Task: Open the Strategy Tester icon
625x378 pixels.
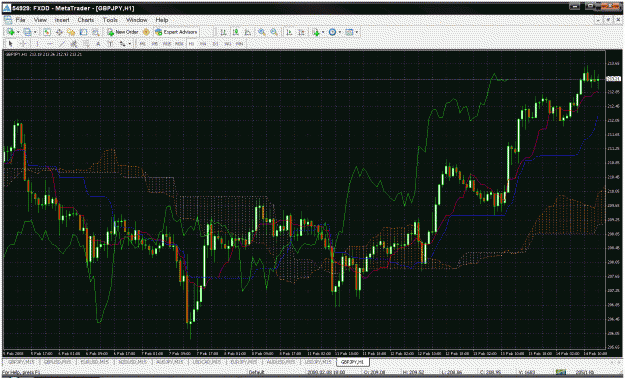Action: click(96, 32)
